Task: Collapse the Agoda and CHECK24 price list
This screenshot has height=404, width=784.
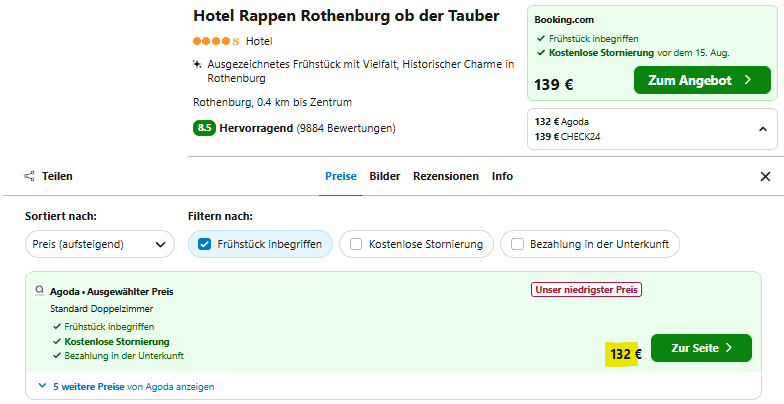Action: click(x=762, y=129)
